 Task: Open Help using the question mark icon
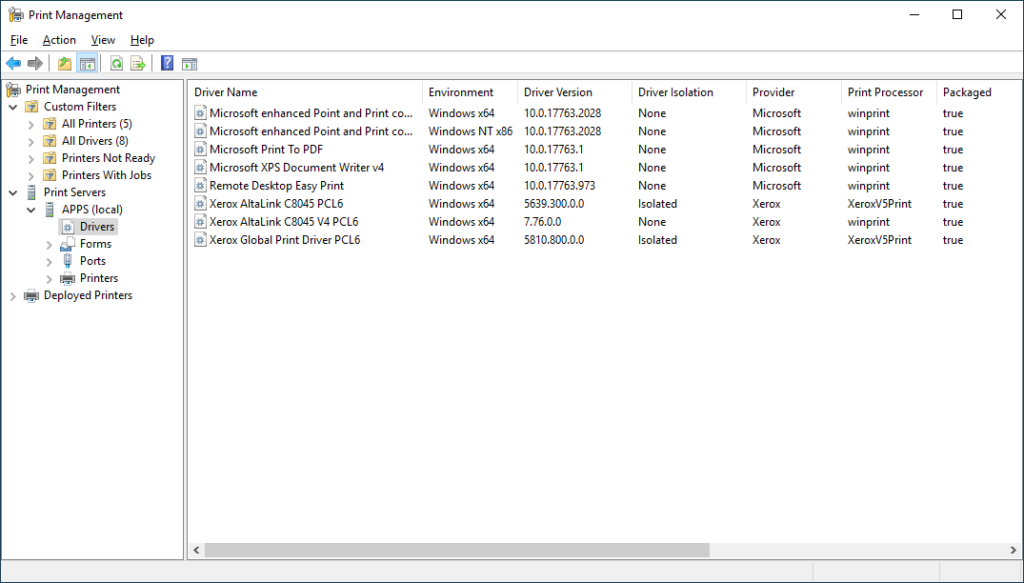(167, 64)
